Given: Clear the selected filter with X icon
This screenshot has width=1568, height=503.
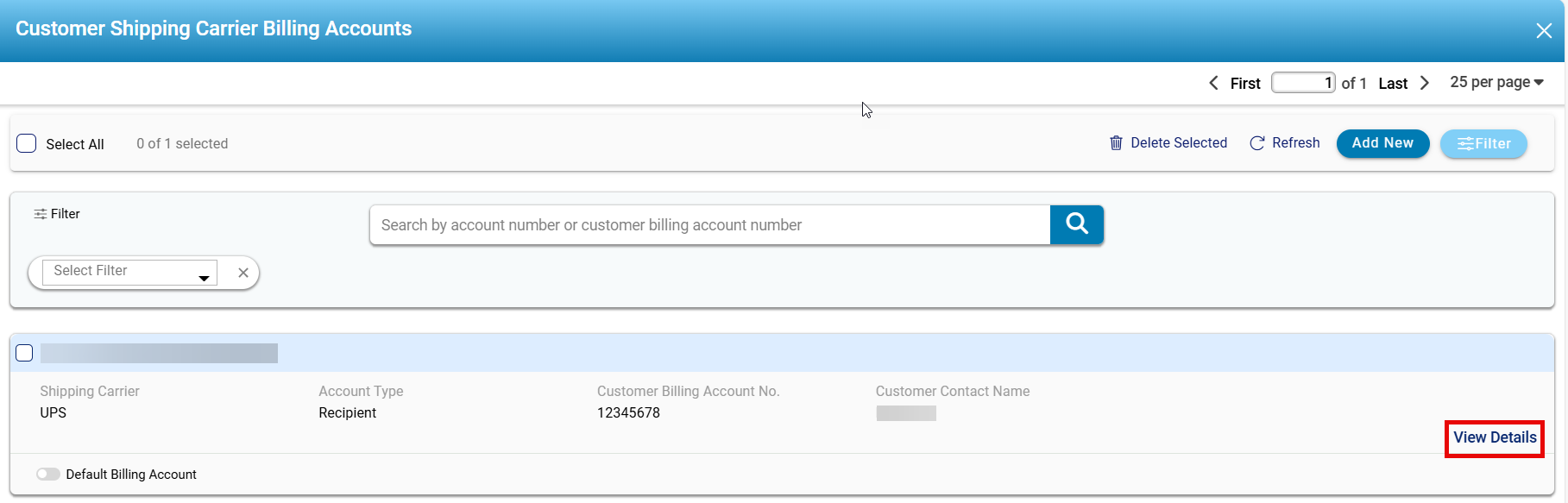Looking at the screenshot, I should click(x=243, y=273).
